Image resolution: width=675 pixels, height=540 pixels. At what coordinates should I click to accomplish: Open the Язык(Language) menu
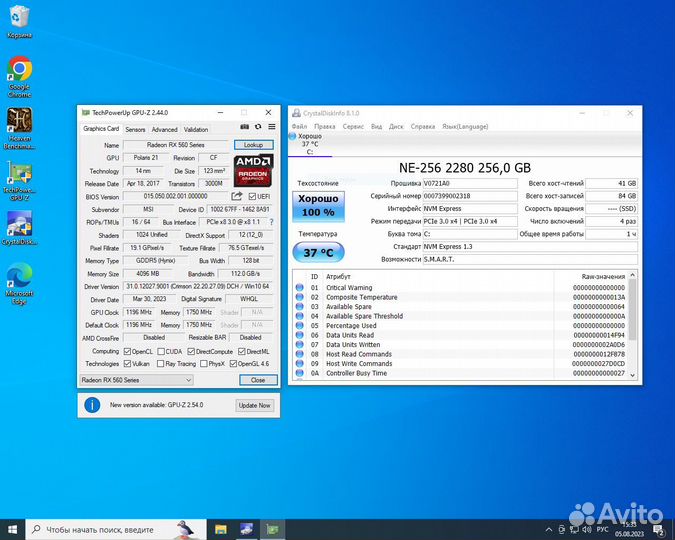(465, 126)
